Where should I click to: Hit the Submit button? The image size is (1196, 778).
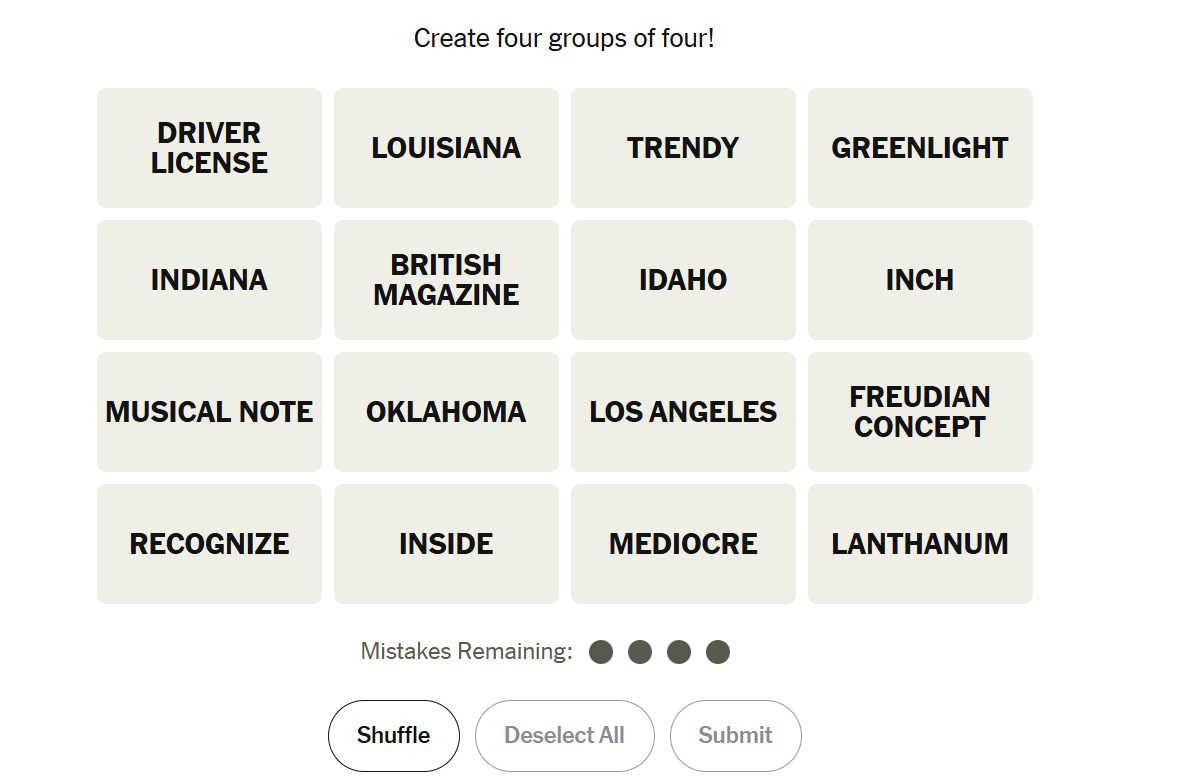click(x=735, y=736)
